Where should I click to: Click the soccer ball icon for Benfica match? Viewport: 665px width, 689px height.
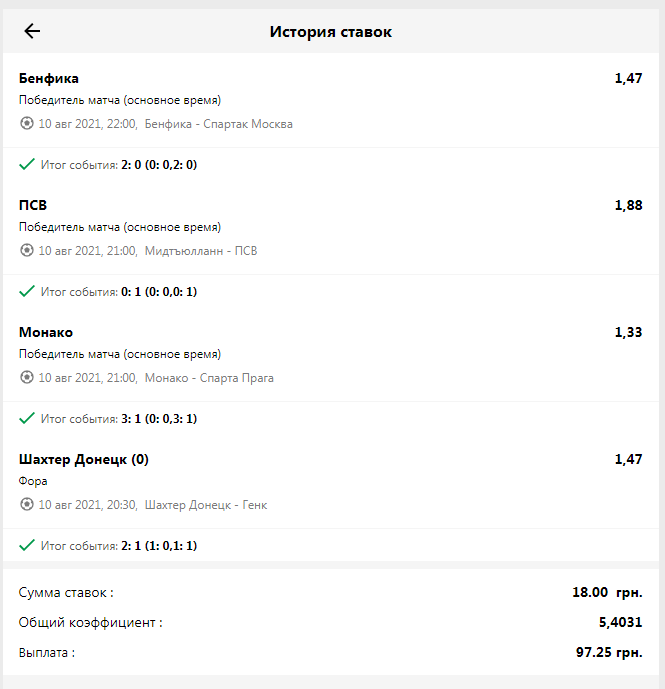[26, 123]
